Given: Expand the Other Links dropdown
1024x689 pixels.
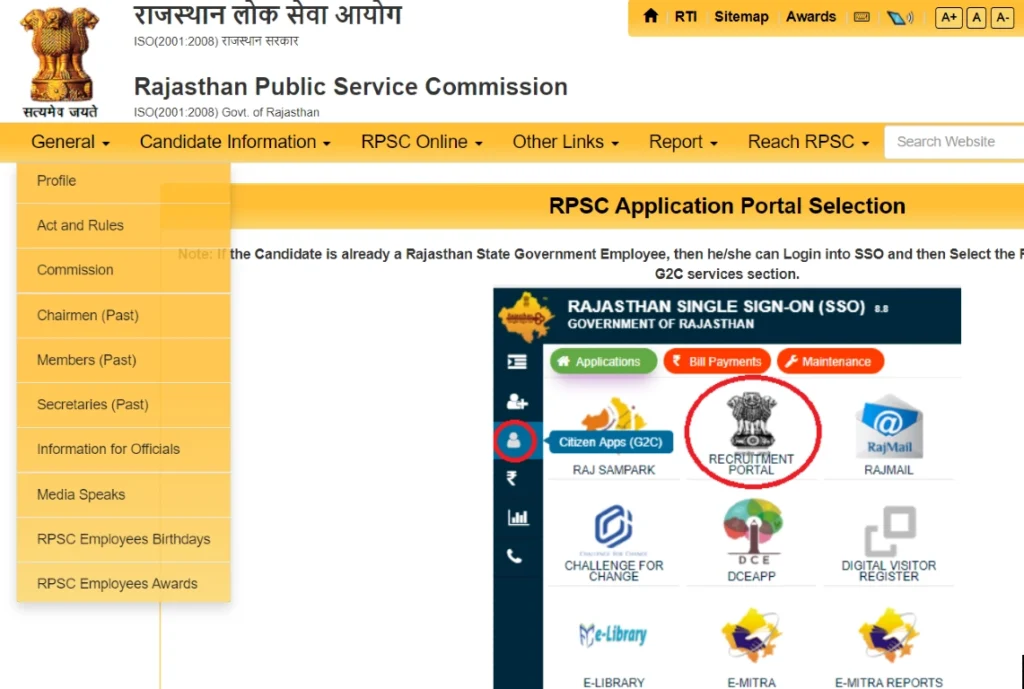Looking at the screenshot, I should pyautogui.click(x=565, y=142).
